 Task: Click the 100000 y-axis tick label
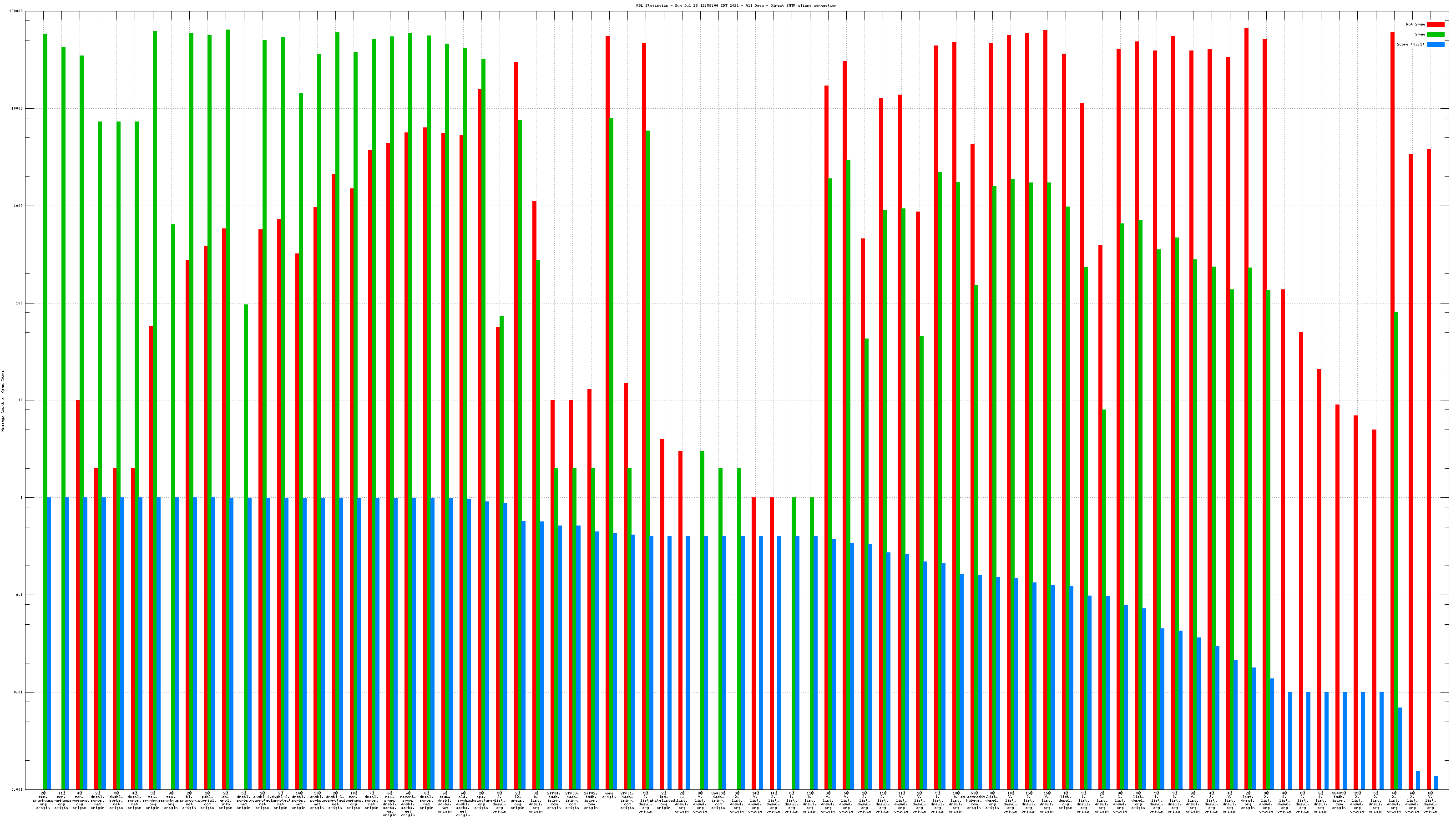point(16,11)
